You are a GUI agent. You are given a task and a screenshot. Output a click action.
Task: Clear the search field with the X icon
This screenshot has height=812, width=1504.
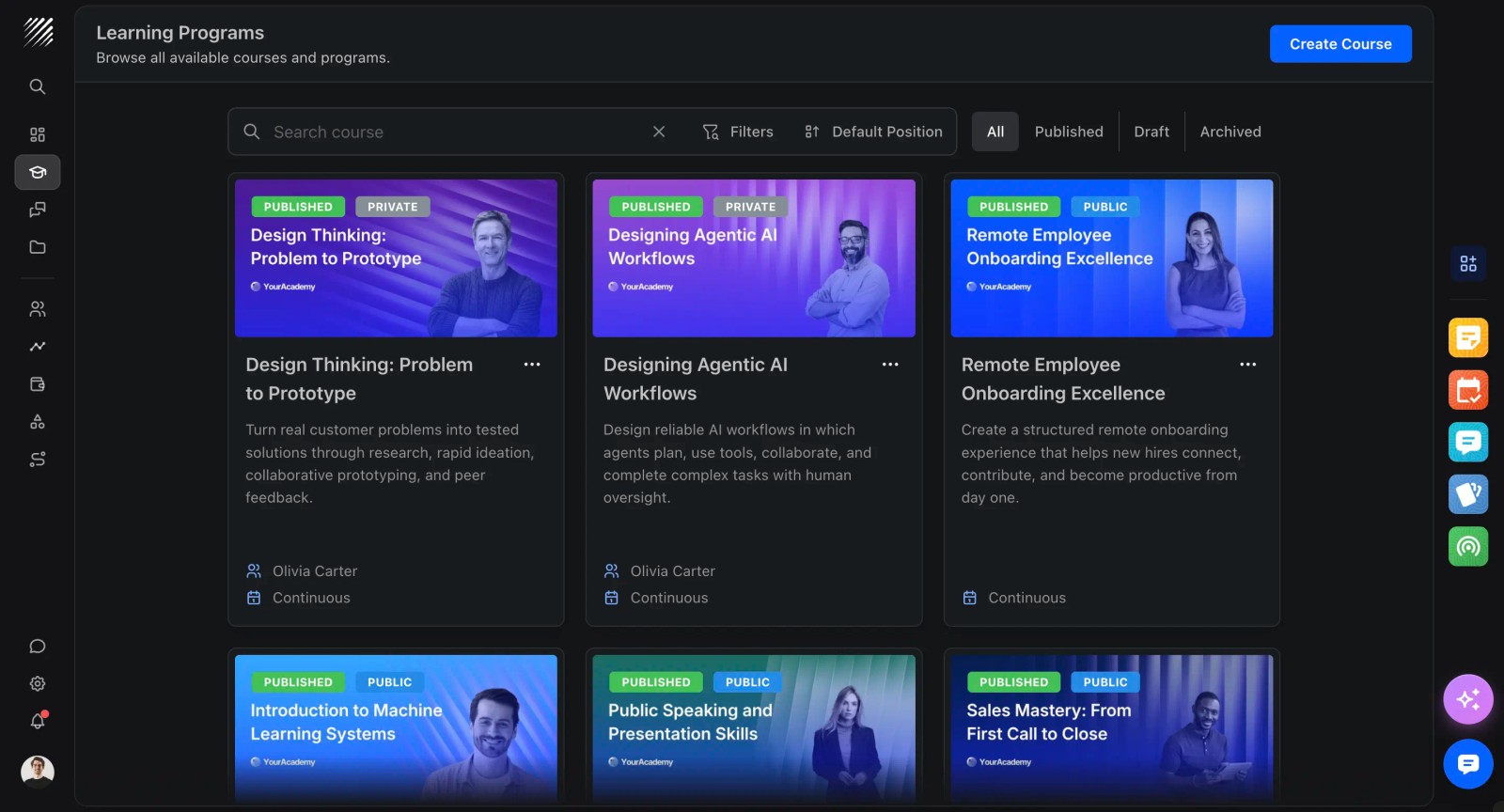coord(659,132)
